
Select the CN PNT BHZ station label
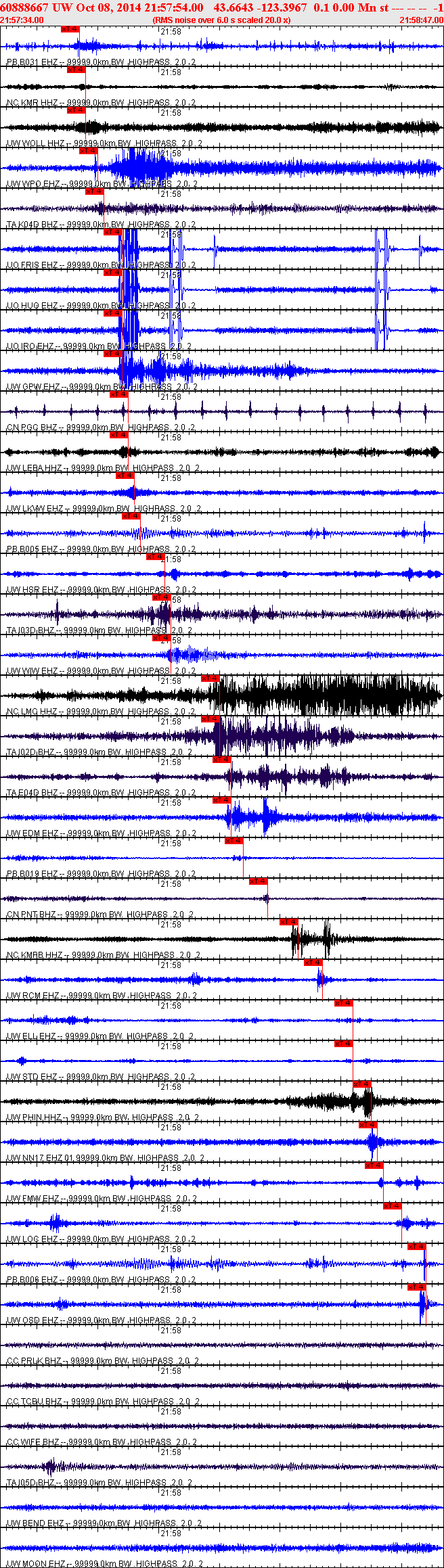[101, 915]
